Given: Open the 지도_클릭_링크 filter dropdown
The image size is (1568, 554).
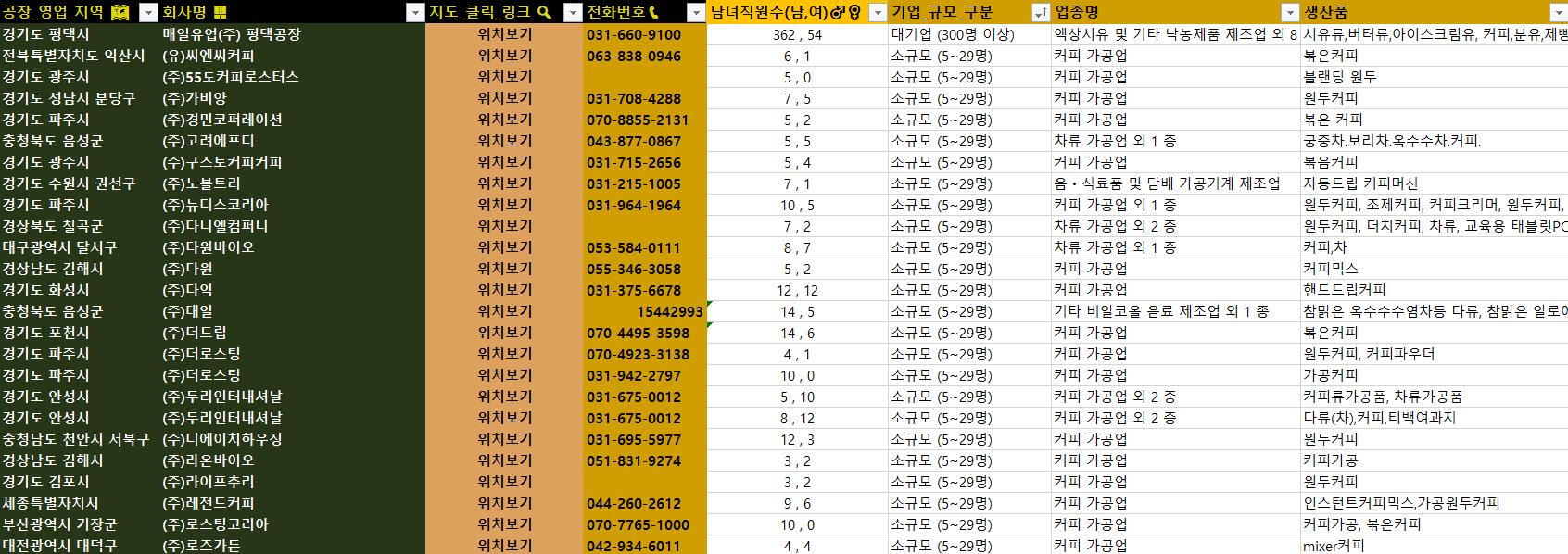Looking at the screenshot, I should pos(572,12).
